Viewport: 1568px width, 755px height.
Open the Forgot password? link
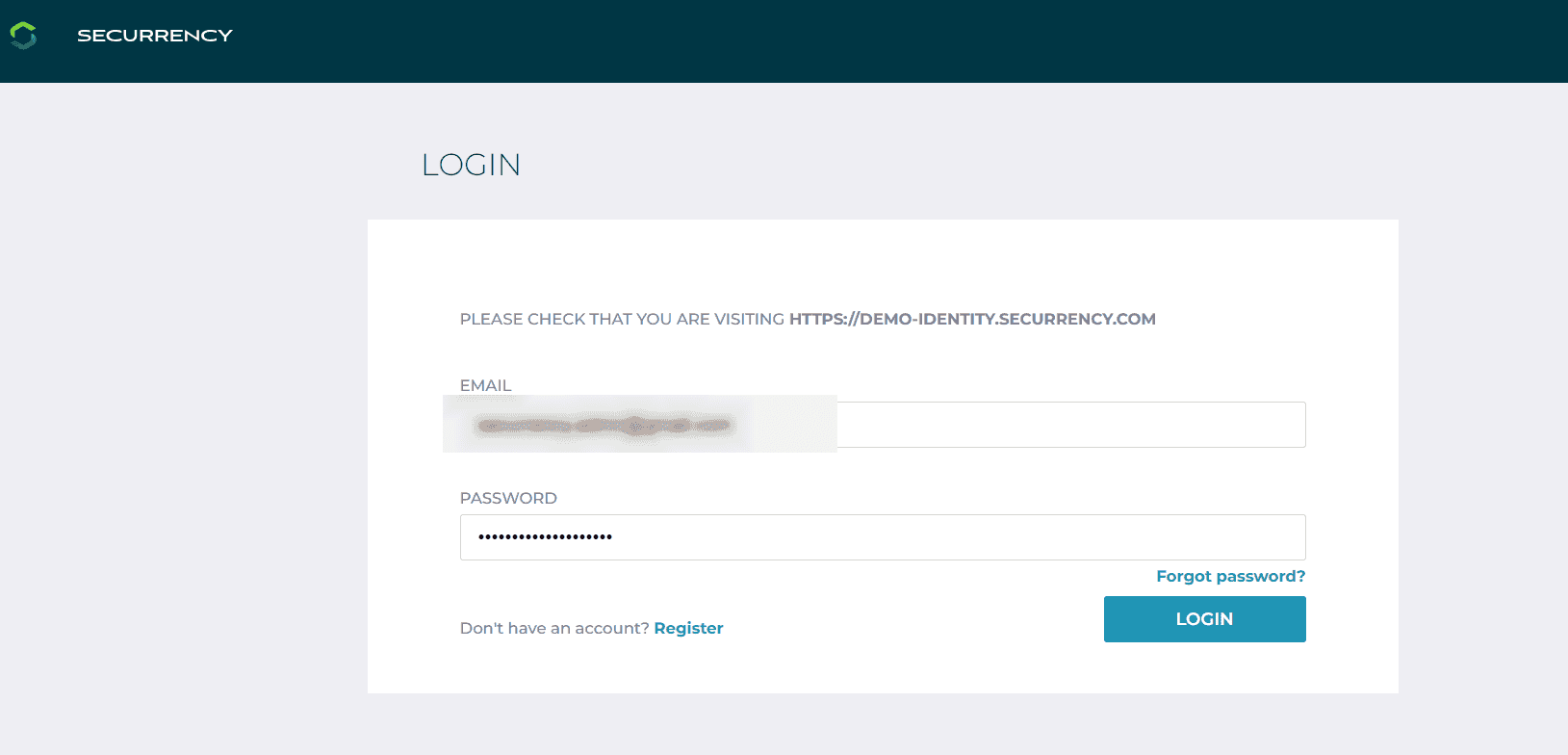(x=1230, y=576)
